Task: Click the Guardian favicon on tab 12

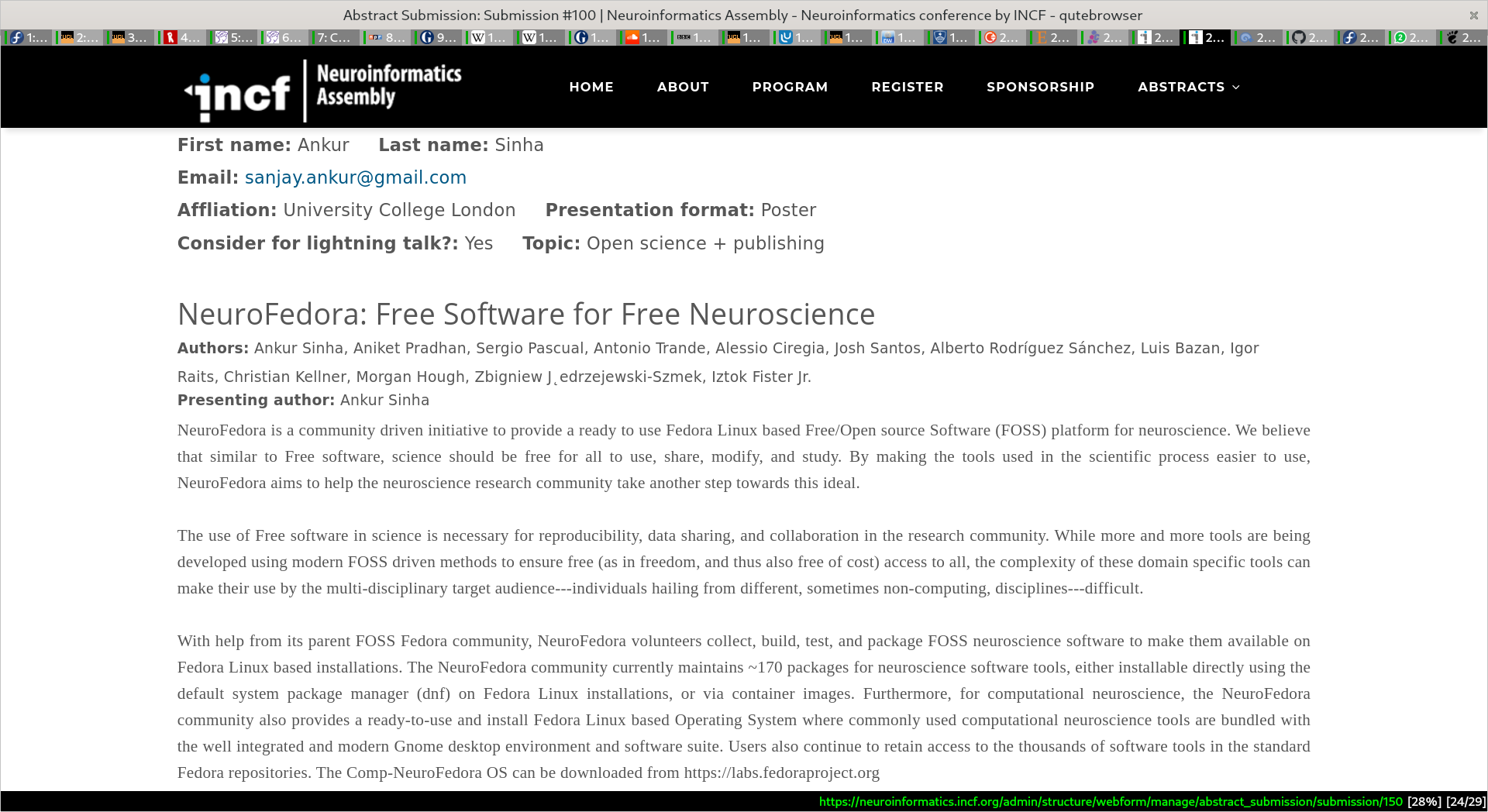Action: 581,37
